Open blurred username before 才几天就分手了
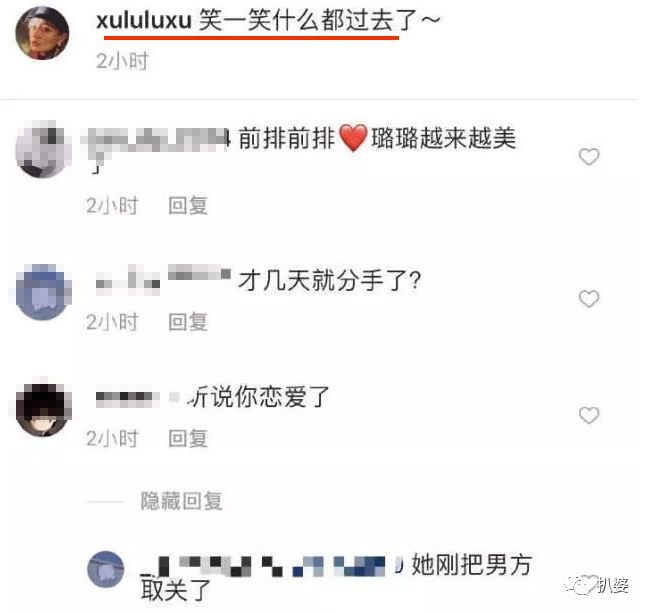649x614 pixels. (163, 279)
